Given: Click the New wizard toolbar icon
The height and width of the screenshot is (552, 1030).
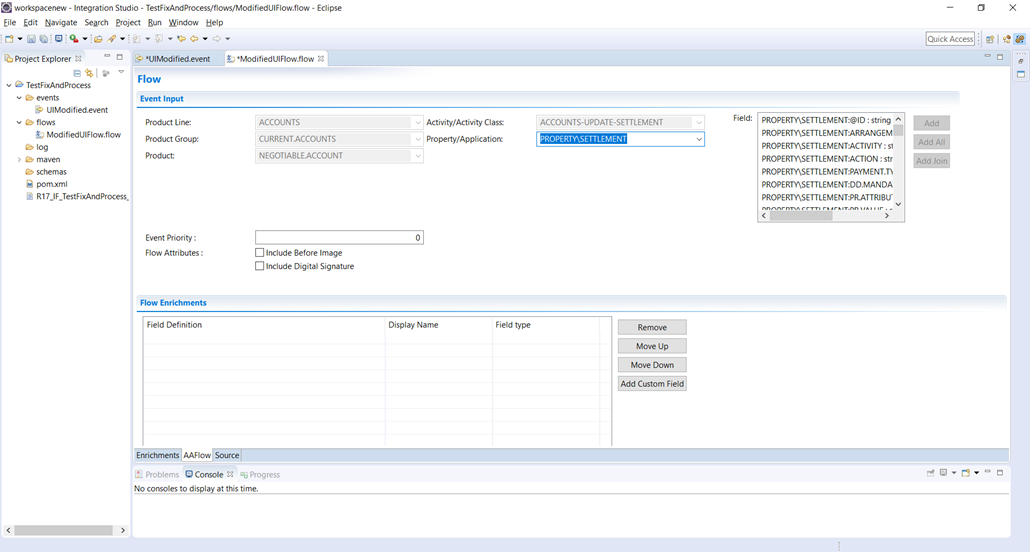Looking at the screenshot, I should 9,39.
